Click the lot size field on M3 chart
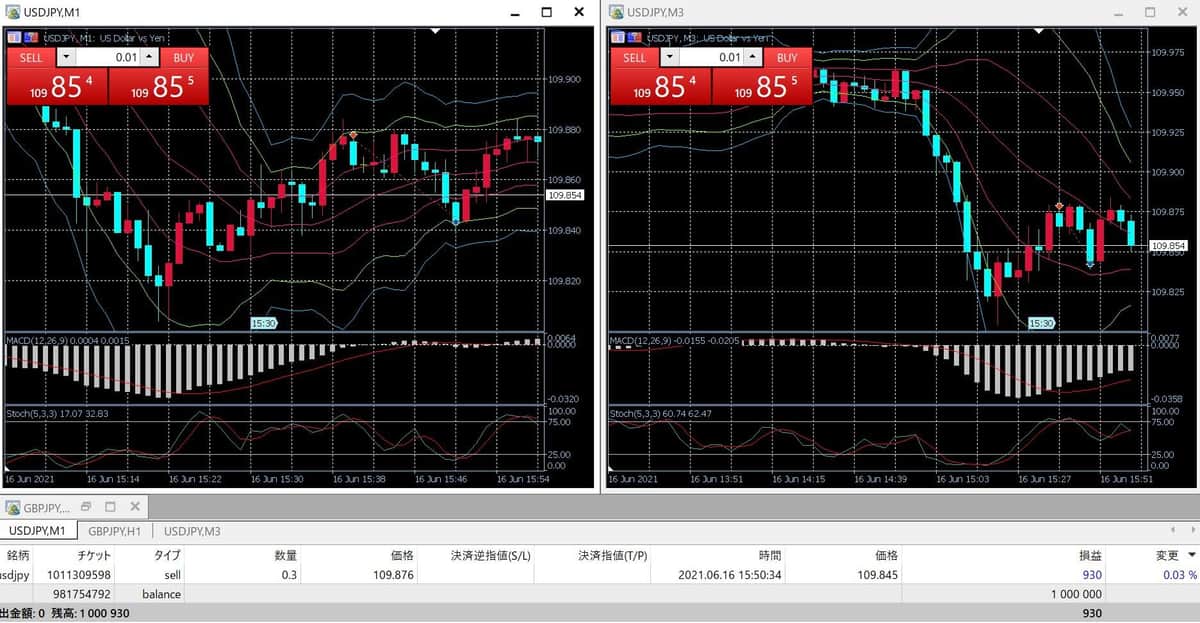 tap(712, 58)
